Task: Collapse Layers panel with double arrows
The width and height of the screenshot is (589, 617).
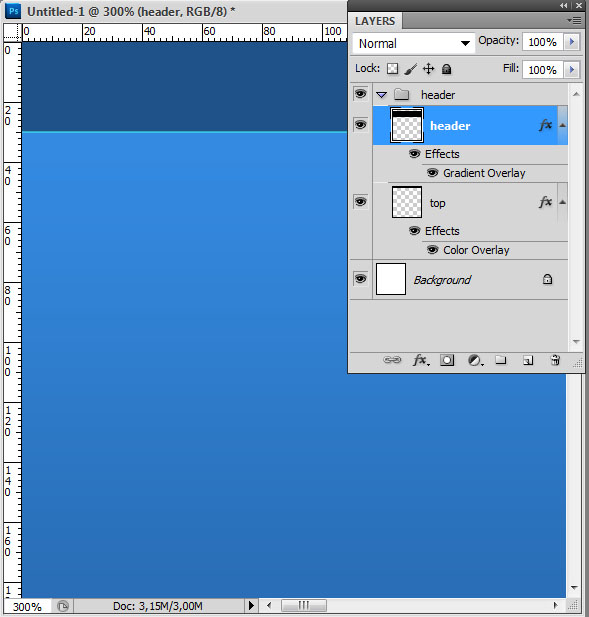Action: click(564, 6)
